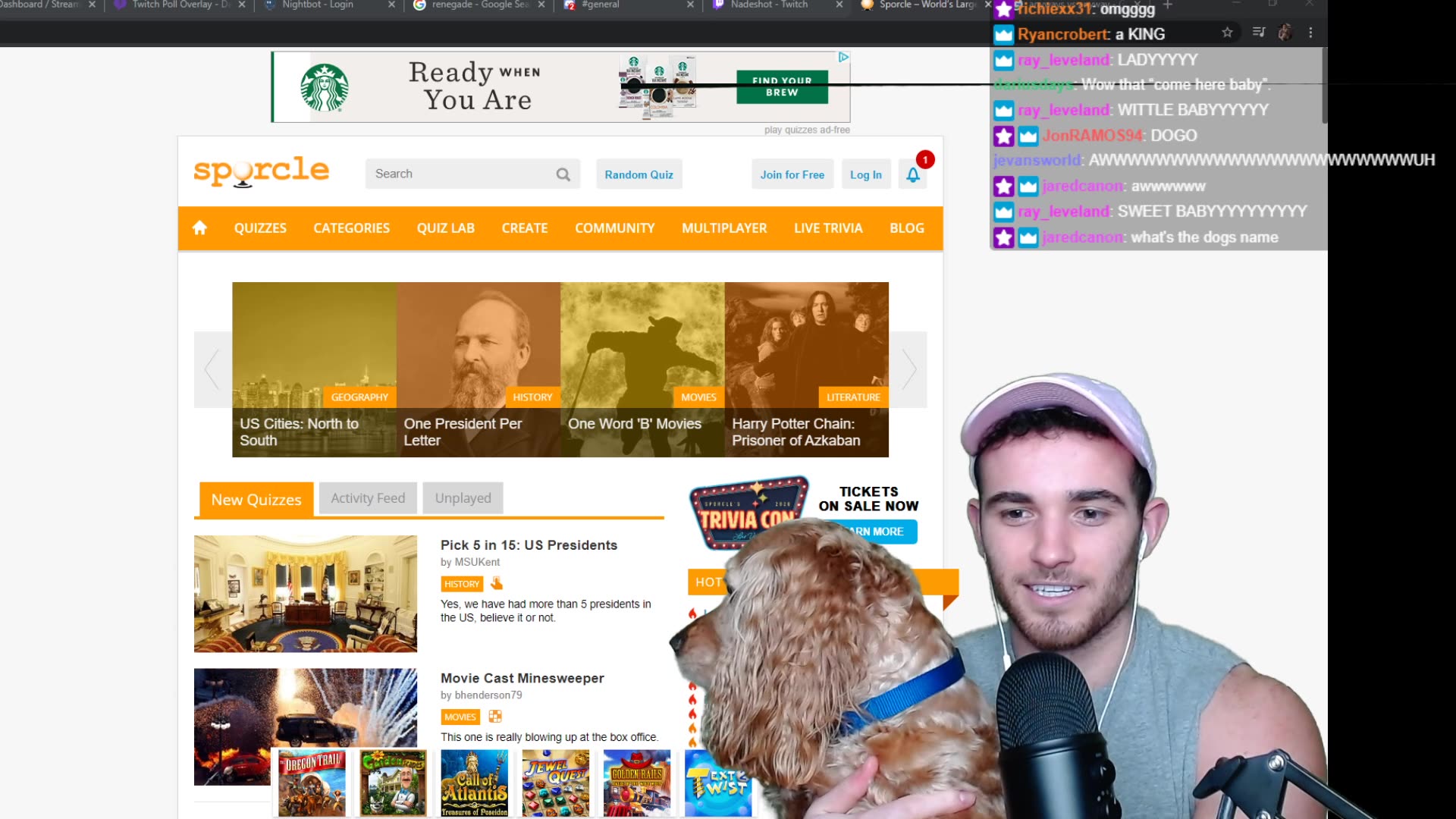Open Movie Cast Minesweeper quiz title
This screenshot has width=1456, height=819.
tap(522, 678)
